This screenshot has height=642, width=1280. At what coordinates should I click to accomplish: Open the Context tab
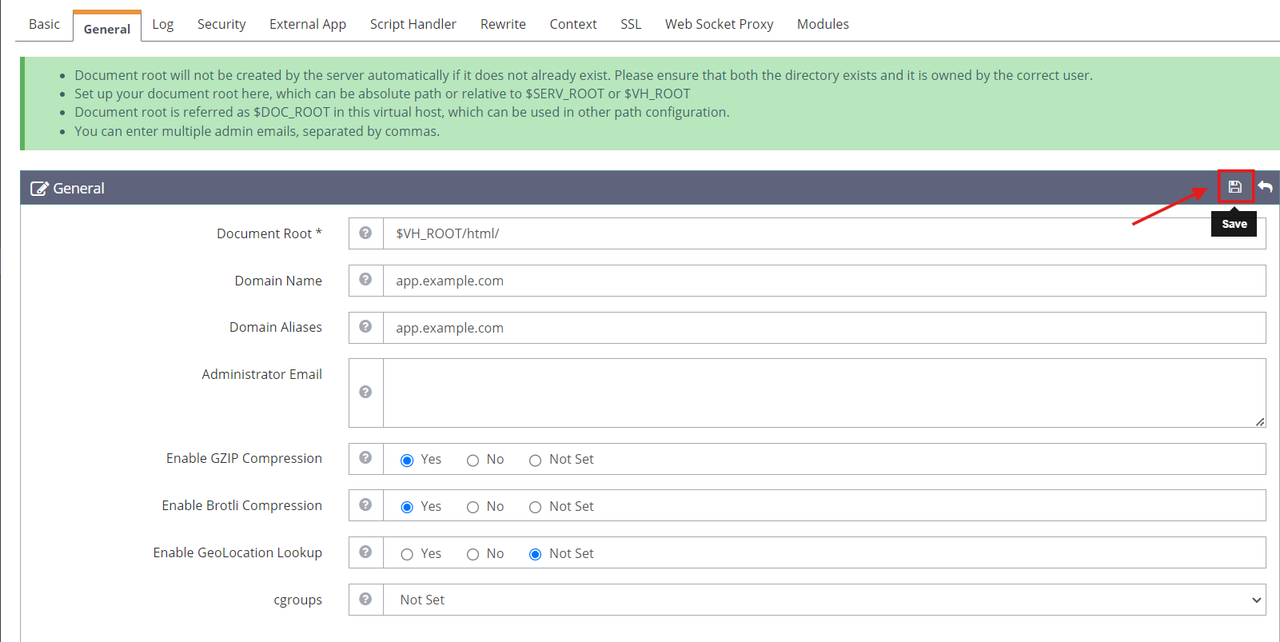pyautogui.click(x=573, y=24)
